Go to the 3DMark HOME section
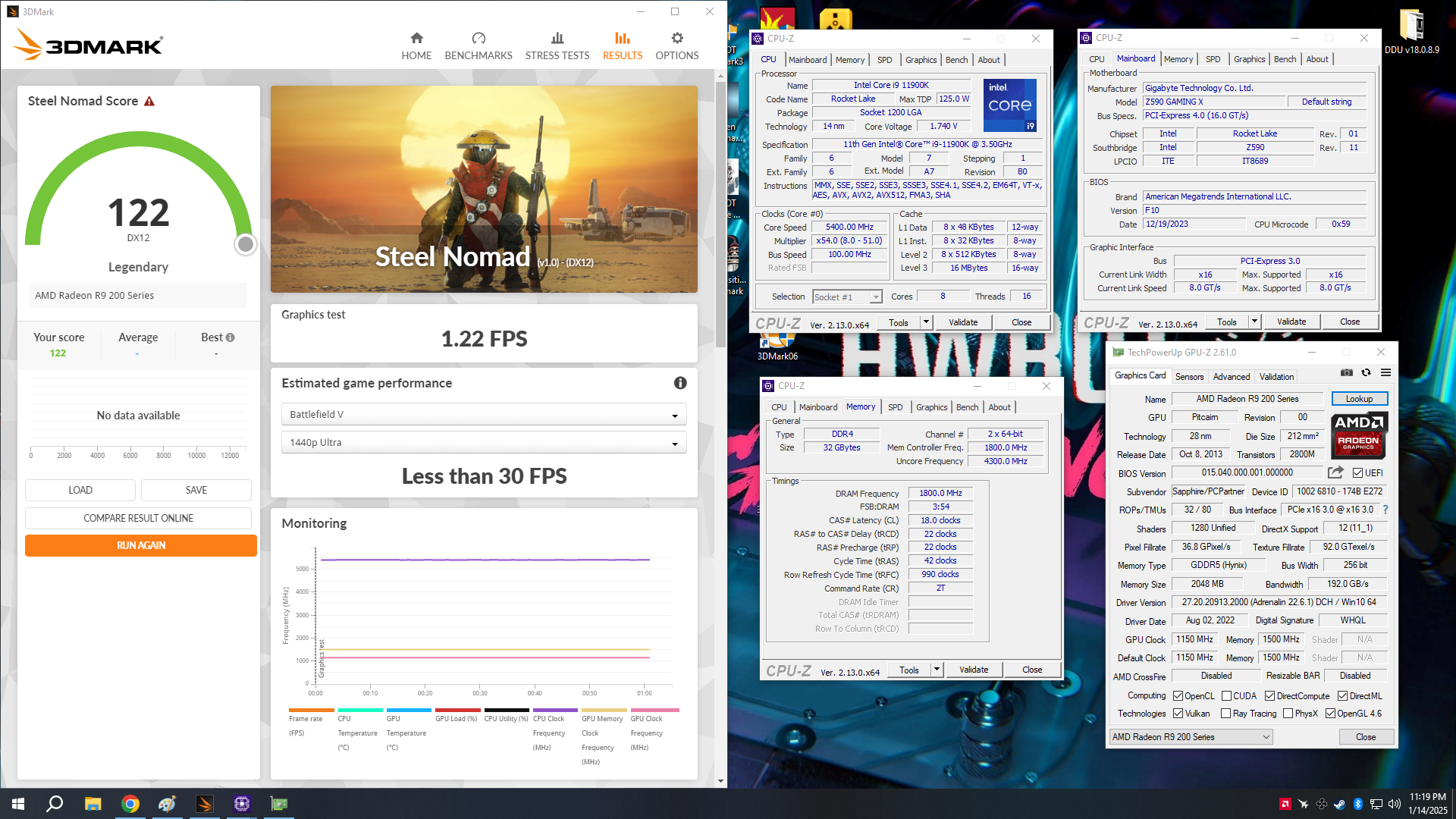Image resolution: width=1456 pixels, height=819 pixels. [416, 46]
